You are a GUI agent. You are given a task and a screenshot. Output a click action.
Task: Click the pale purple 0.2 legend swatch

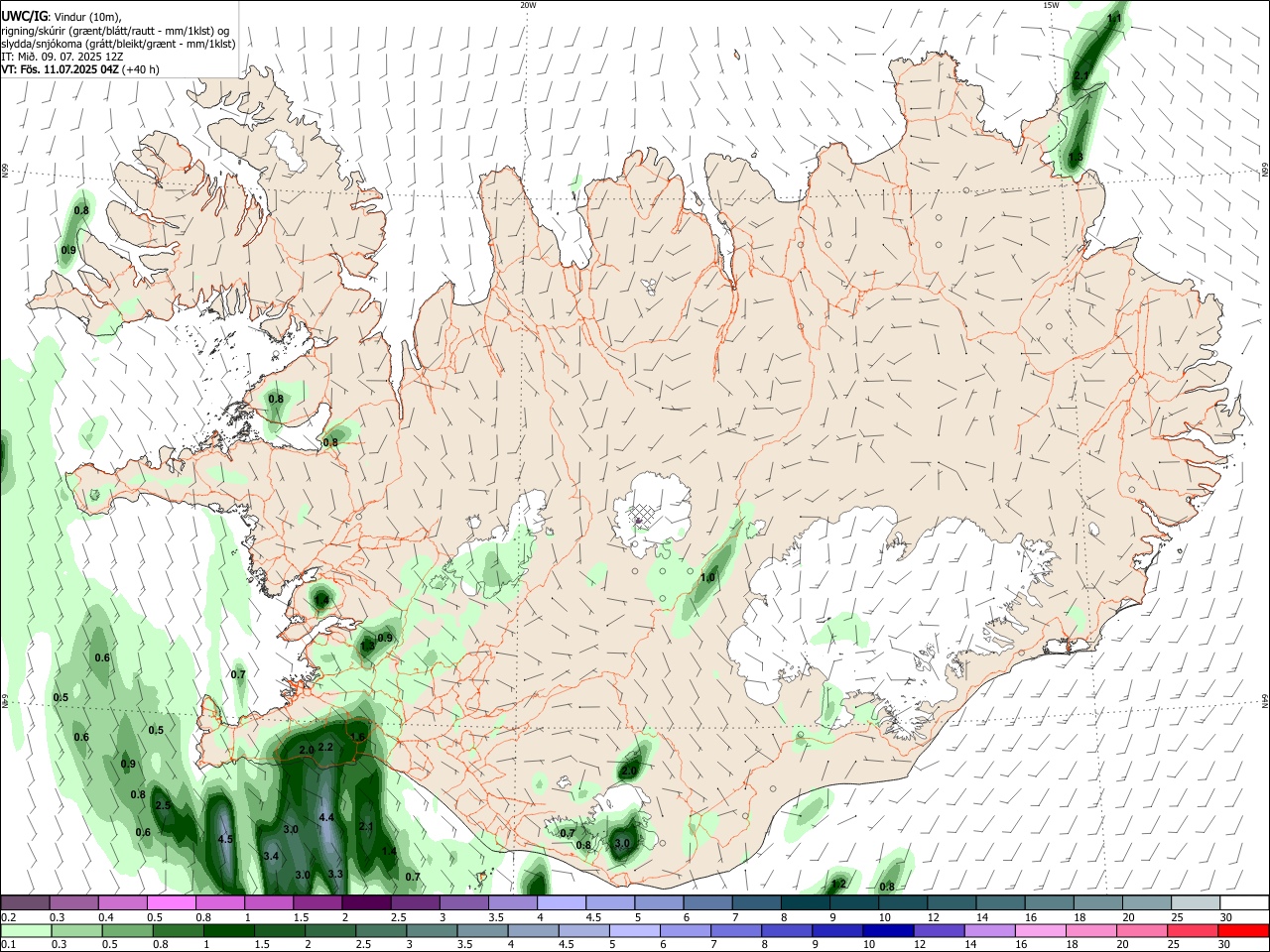(26, 902)
